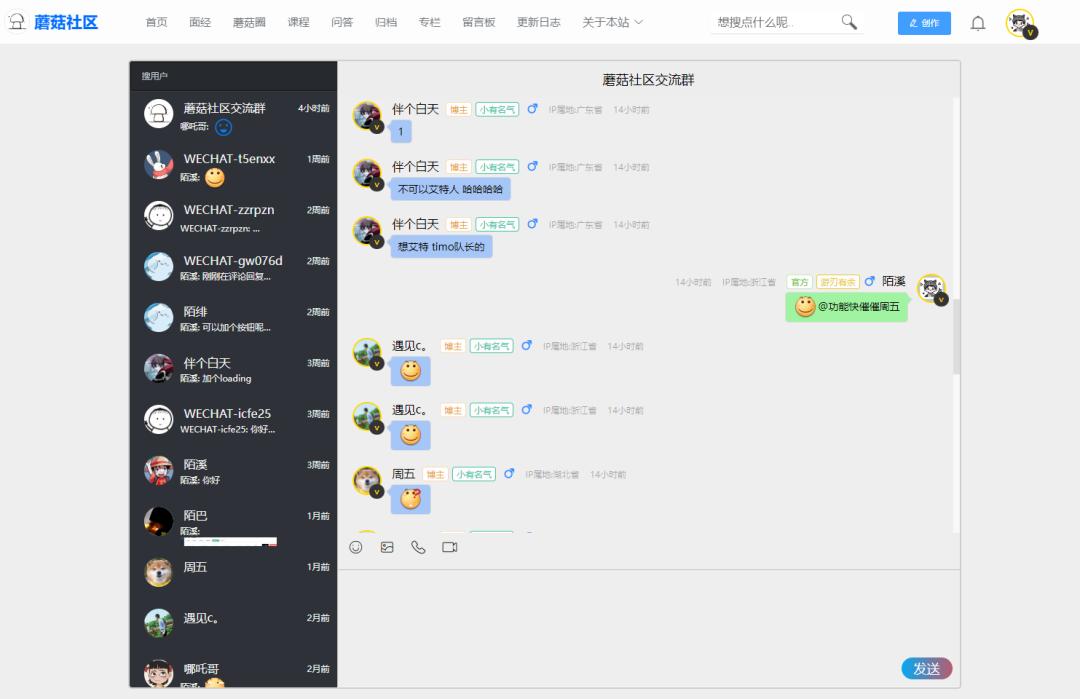
Task: Open notifications via bell icon
Action: pos(978,22)
